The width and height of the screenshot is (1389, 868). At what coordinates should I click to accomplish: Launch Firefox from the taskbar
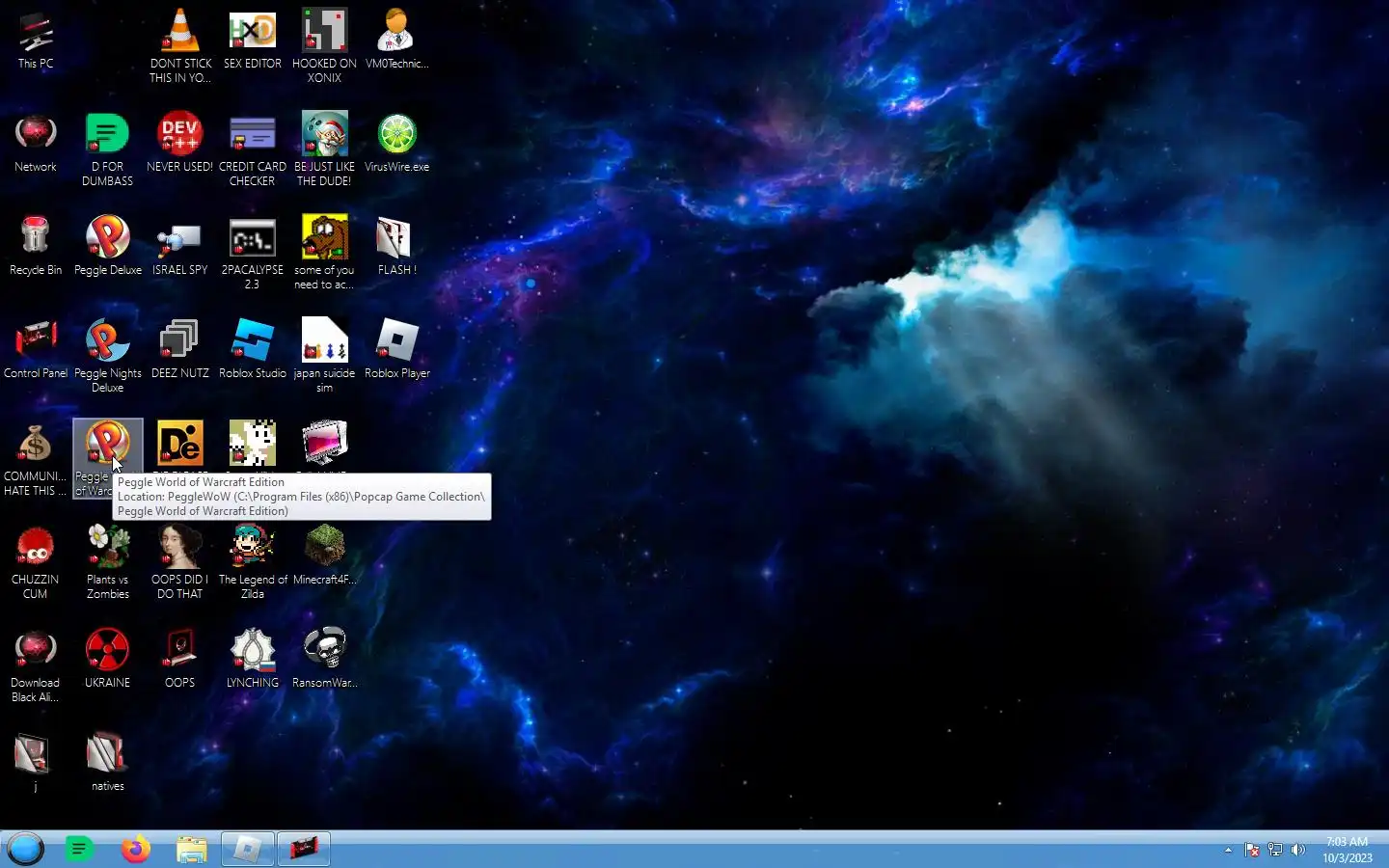click(x=136, y=849)
